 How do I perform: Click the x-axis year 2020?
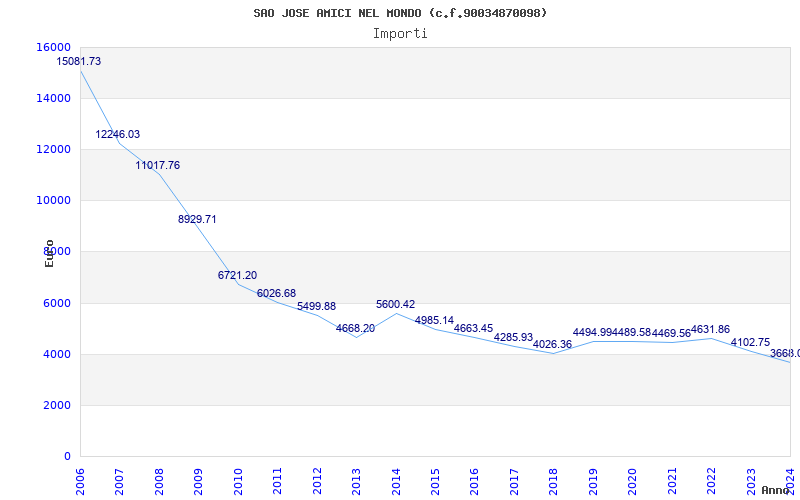(x=633, y=480)
